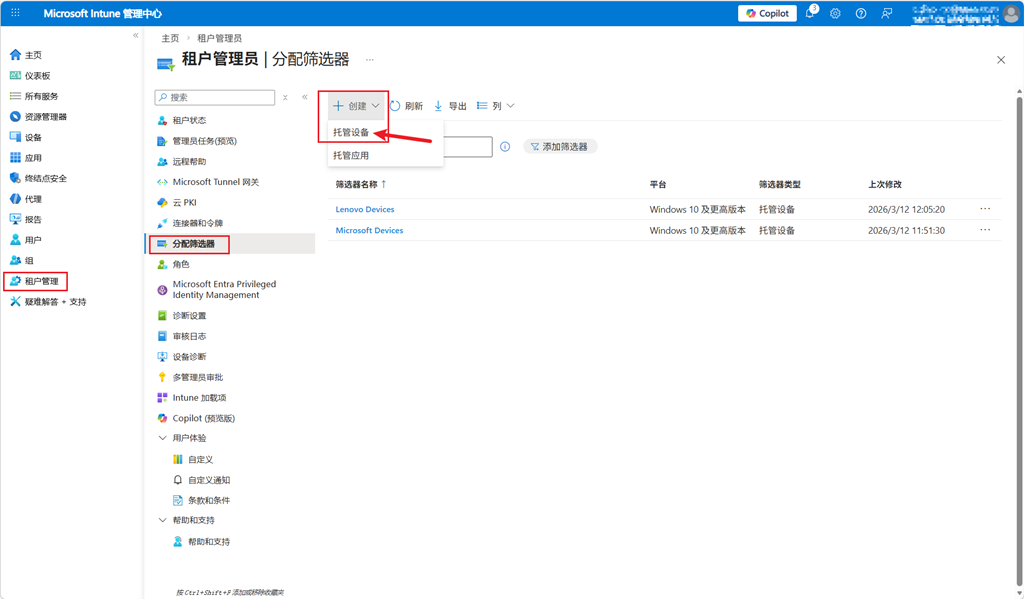Image resolution: width=1024 pixels, height=599 pixels.
Task: Select 托管应用 from create menu
Action: 352,156
